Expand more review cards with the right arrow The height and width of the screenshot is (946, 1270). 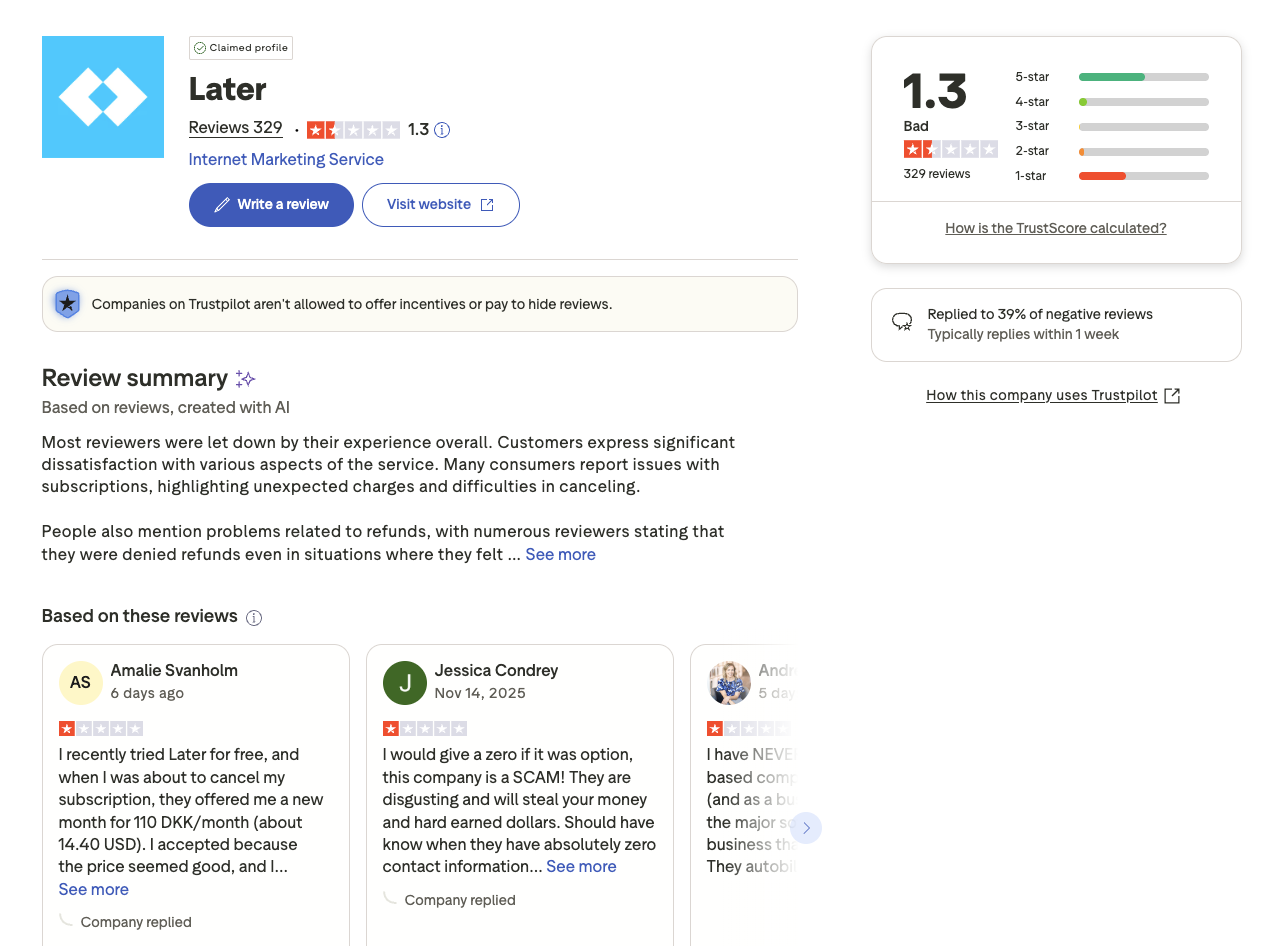[806, 828]
